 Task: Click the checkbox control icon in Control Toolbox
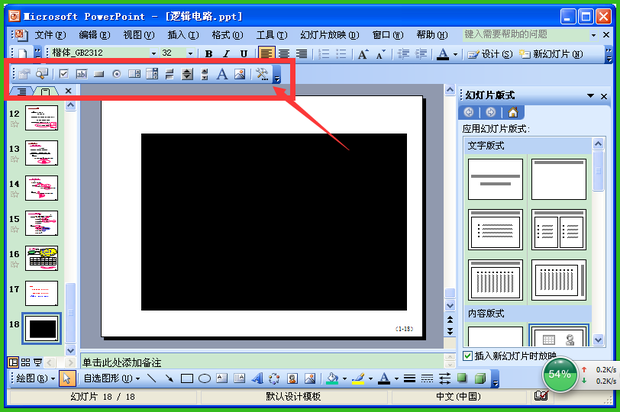(x=64, y=74)
